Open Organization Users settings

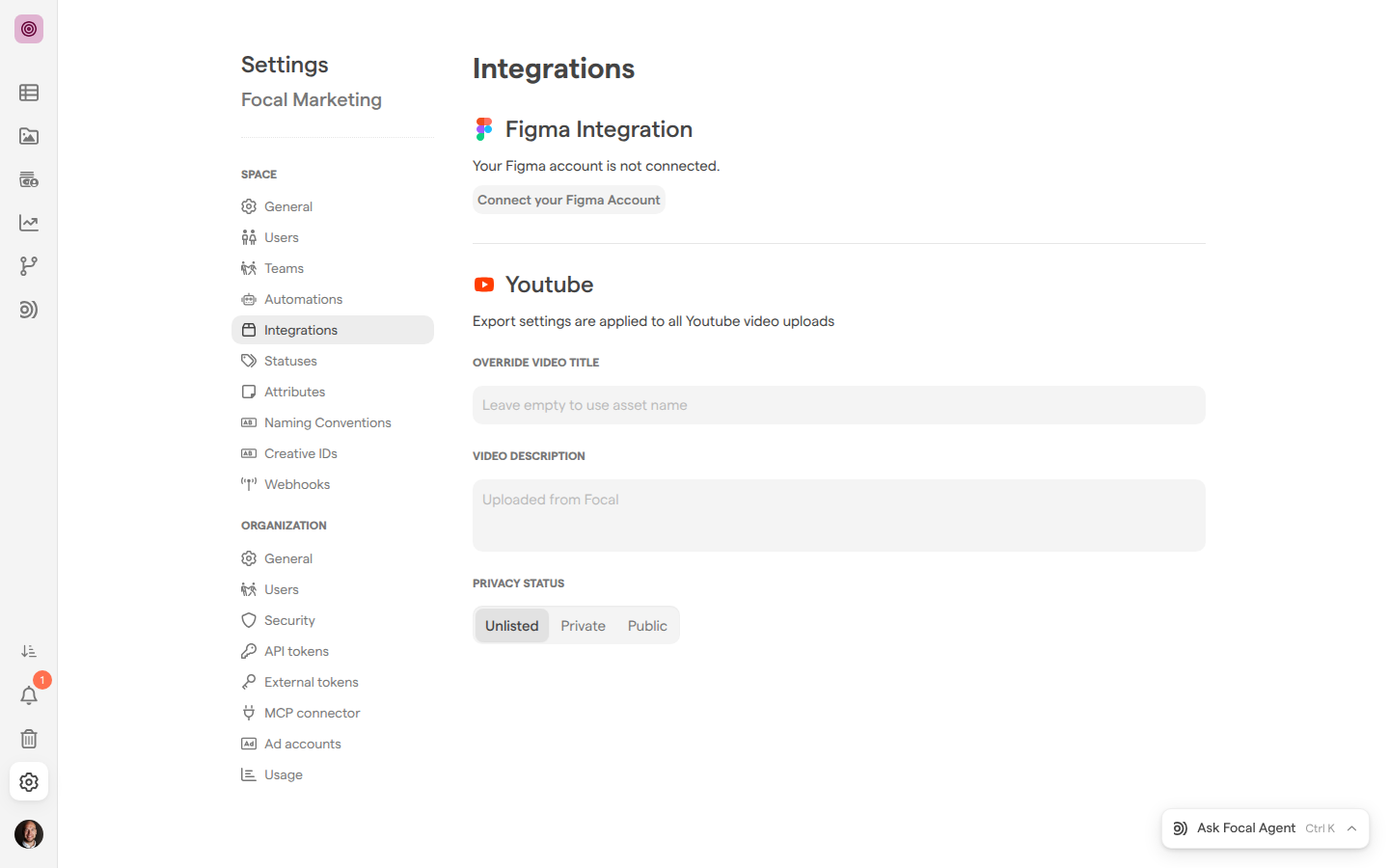[x=333, y=589]
